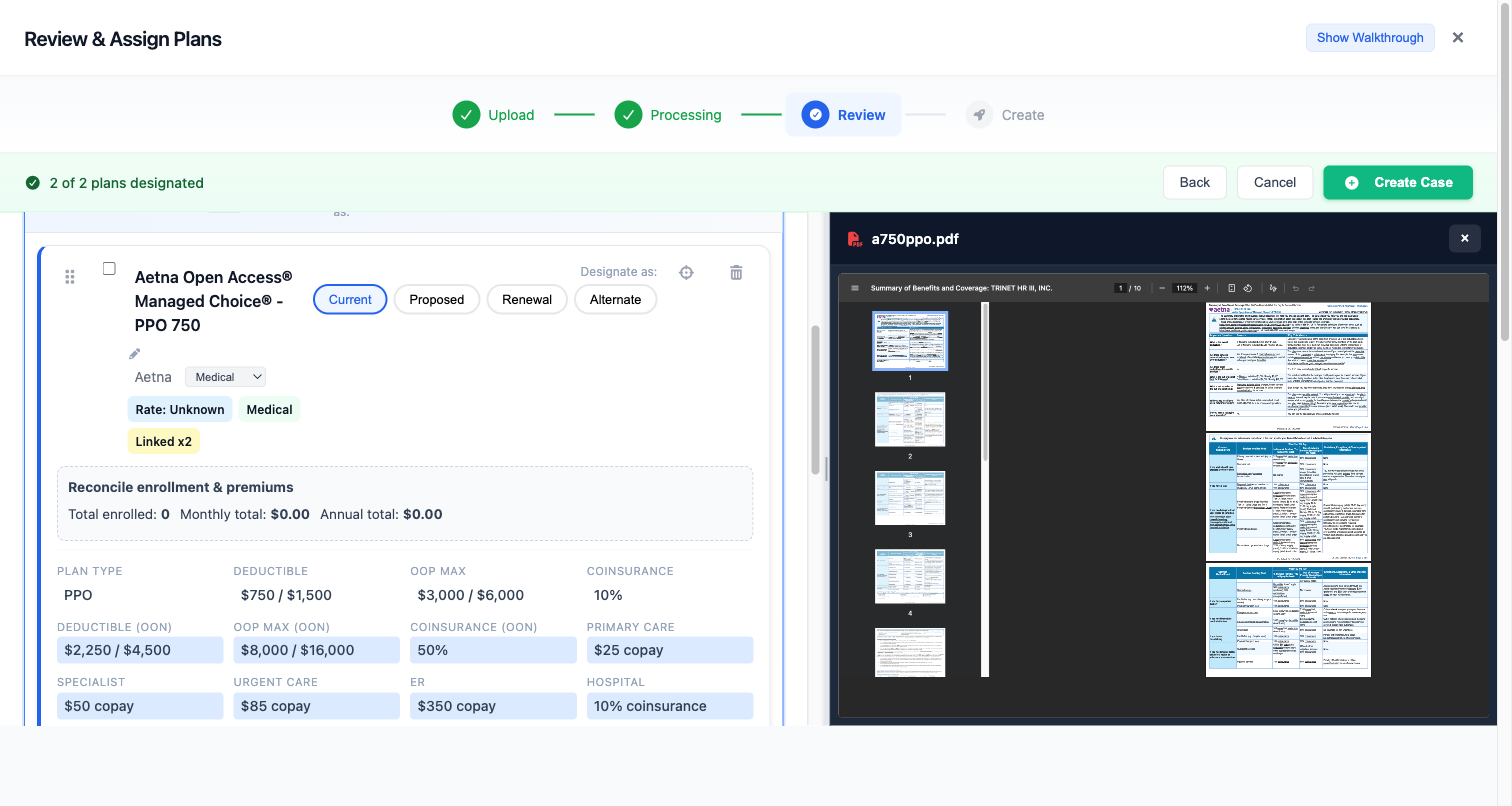Zoom in the PDF with the plus icon
This screenshot has height=806, width=1512.
coord(1207,288)
